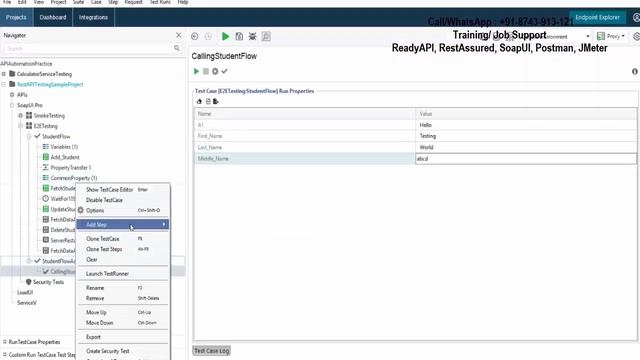Select the ServiceV node in the tree

coord(27,303)
